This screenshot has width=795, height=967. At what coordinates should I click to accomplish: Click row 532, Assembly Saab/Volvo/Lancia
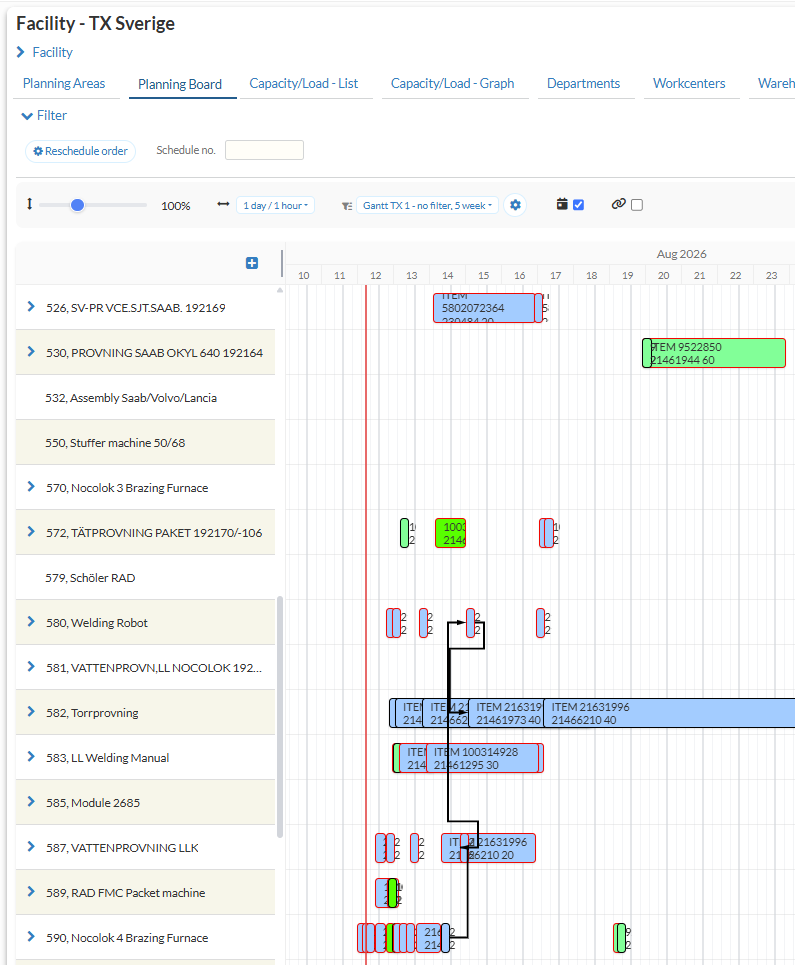point(146,398)
